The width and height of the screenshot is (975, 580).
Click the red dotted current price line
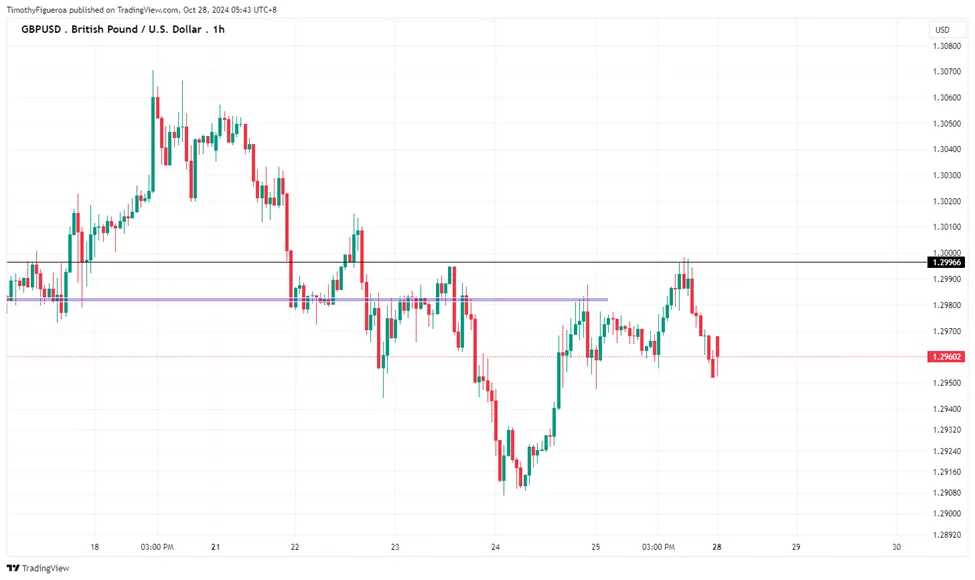[x=466, y=357]
